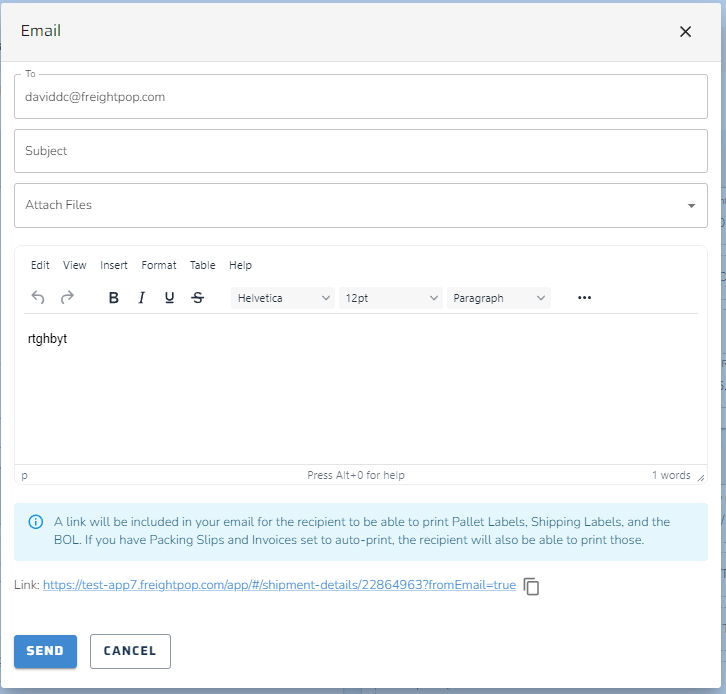The height and width of the screenshot is (694, 726).
Task: Click 'Press Alt+0 for help' text
Action: (x=356, y=475)
